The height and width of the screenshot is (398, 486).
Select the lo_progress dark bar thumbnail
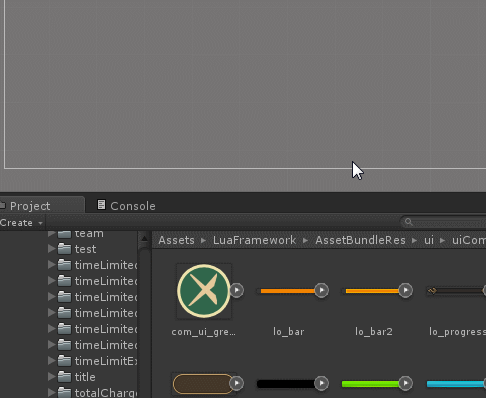pyautogui.click(x=456, y=291)
